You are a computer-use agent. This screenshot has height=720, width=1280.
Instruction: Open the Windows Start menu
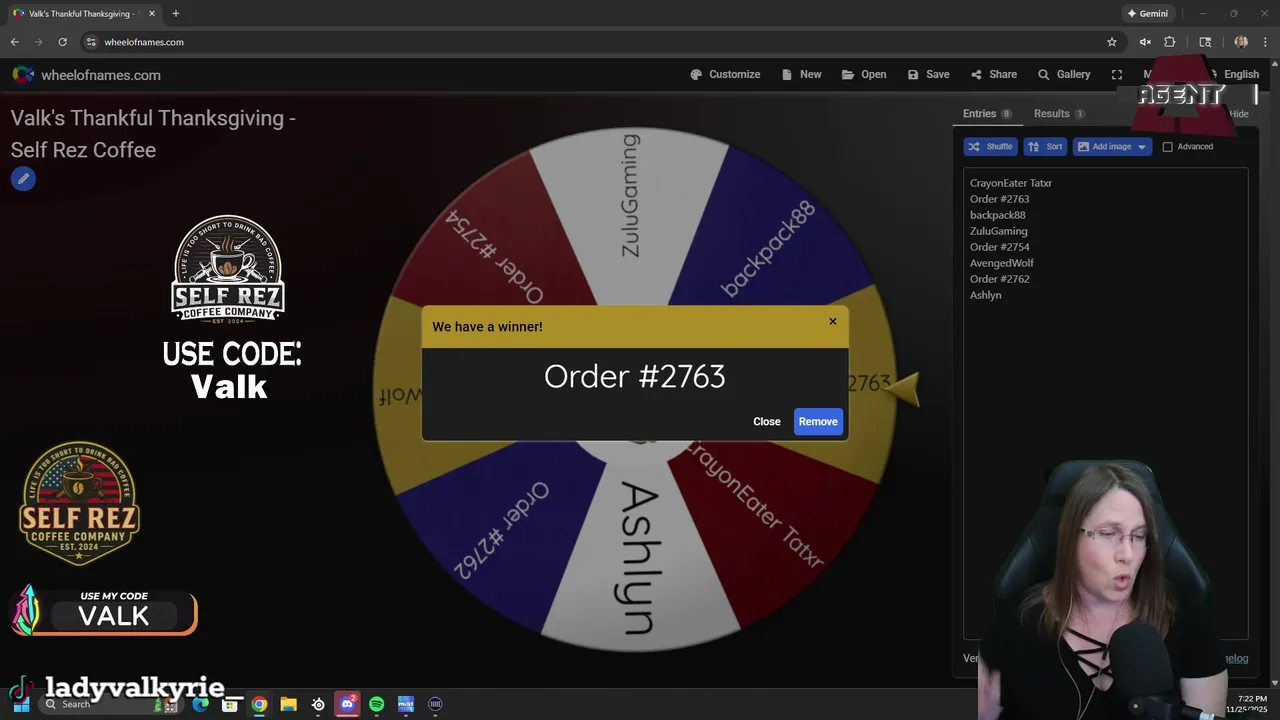[x=21, y=704]
